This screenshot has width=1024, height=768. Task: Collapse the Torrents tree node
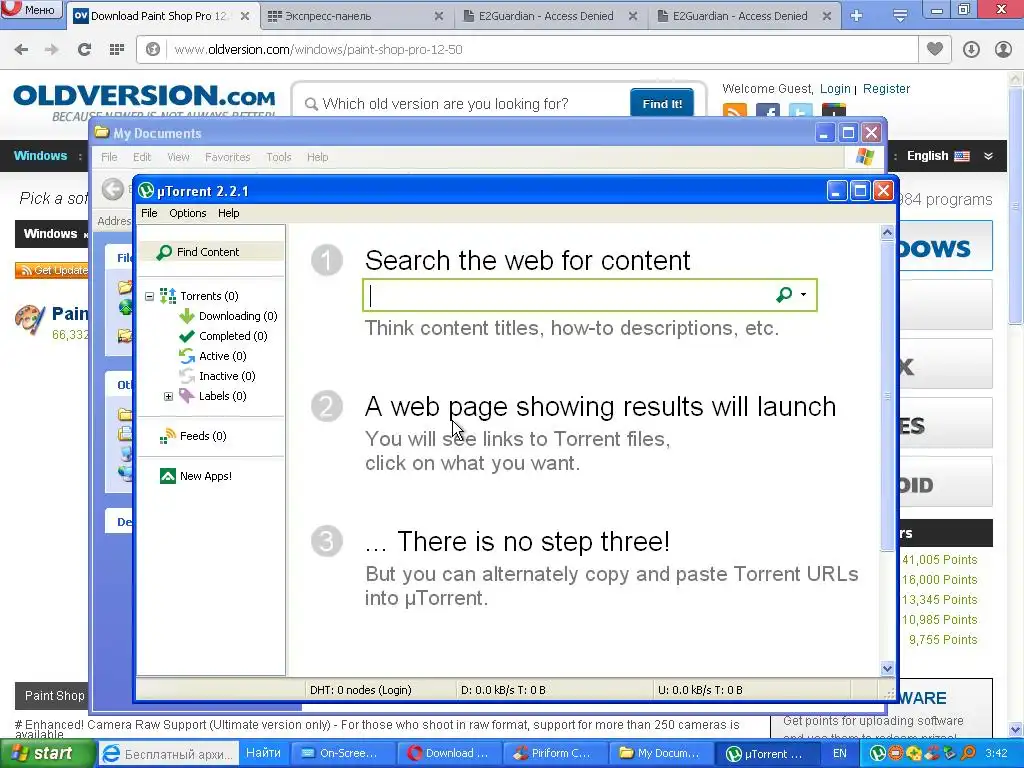pos(150,296)
